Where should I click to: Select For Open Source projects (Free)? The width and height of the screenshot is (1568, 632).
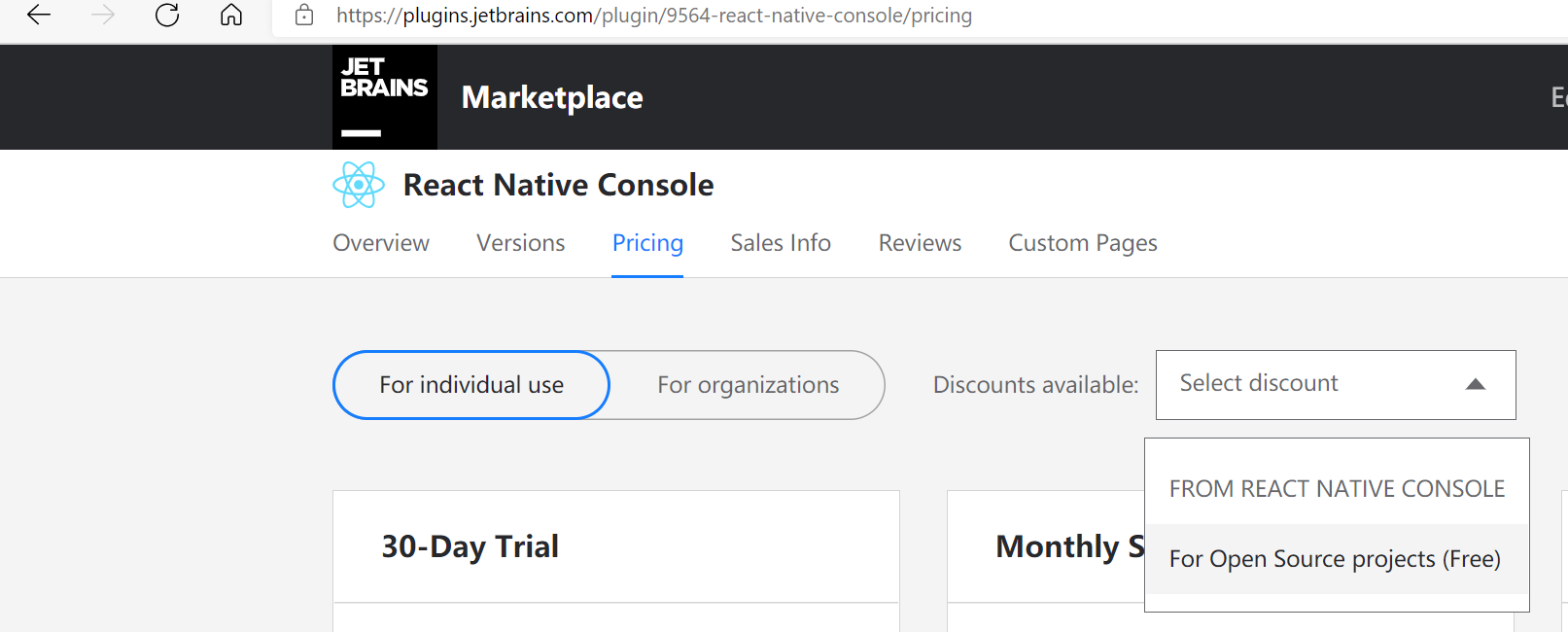point(1337,559)
